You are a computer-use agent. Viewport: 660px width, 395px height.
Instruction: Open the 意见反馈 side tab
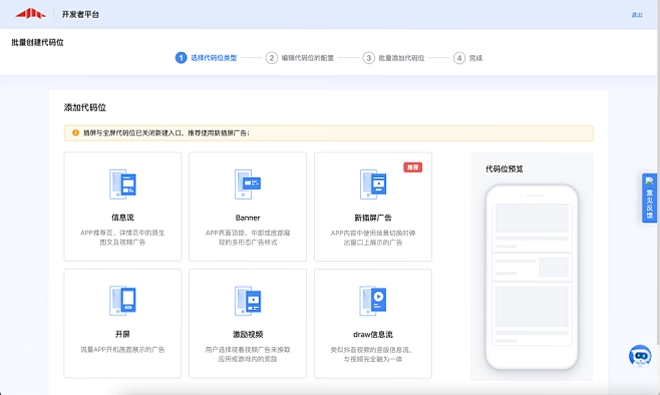[649, 198]
